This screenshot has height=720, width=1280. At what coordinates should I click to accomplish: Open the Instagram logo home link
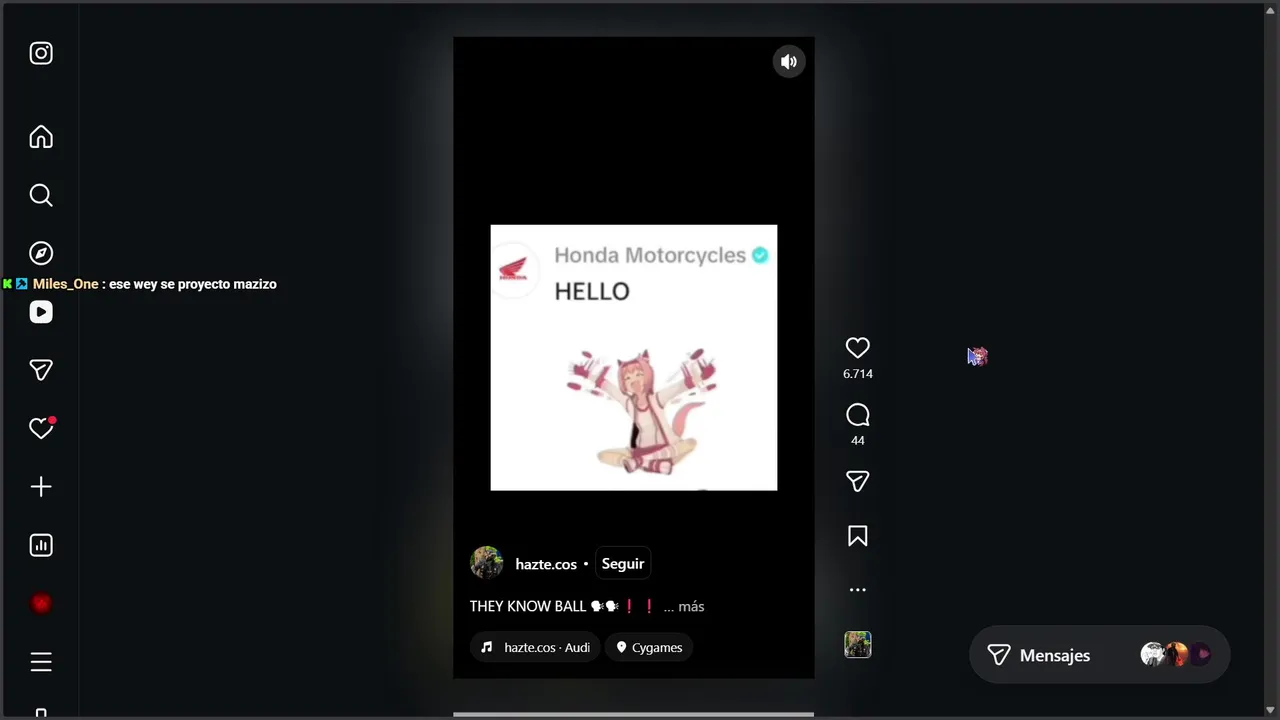(41, 53)
